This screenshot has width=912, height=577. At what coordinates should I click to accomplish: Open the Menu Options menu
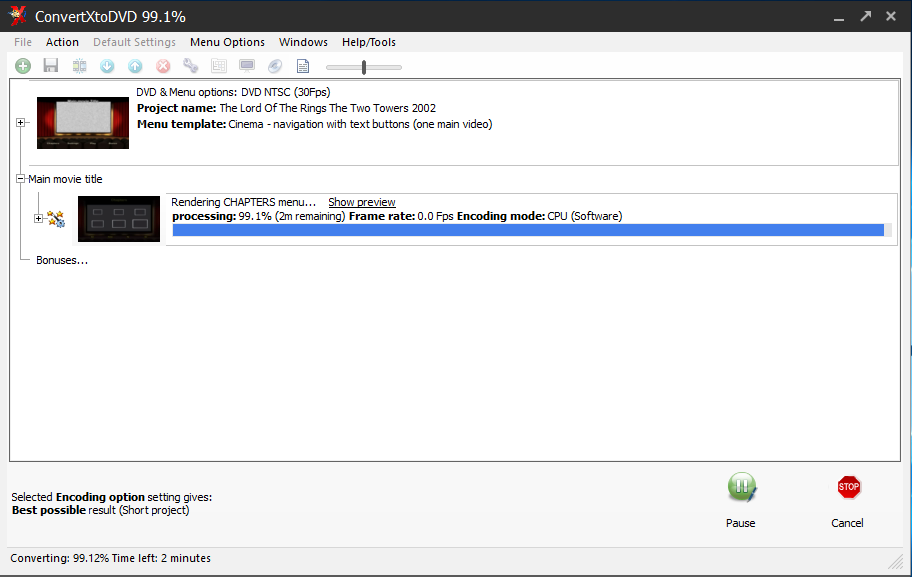click(227, 42)
